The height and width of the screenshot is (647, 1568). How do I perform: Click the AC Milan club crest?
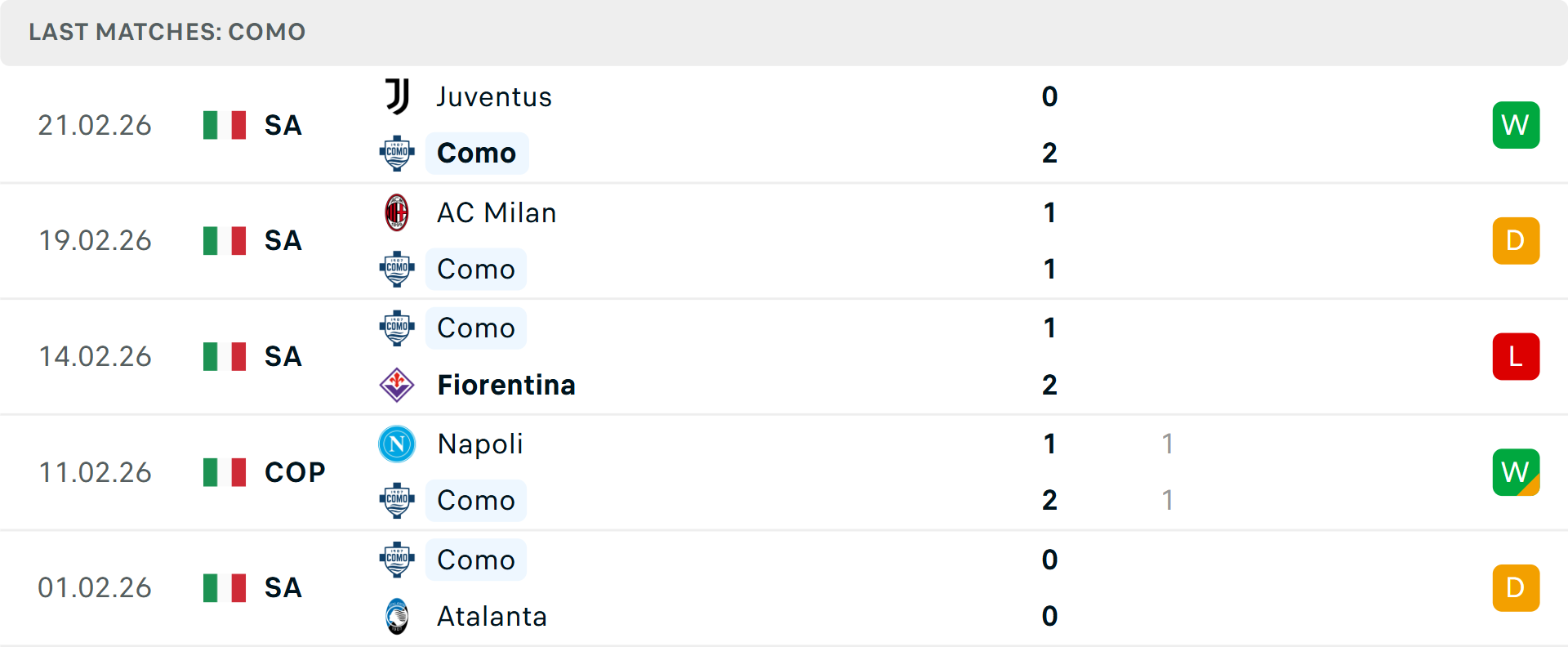click(397, 212)
